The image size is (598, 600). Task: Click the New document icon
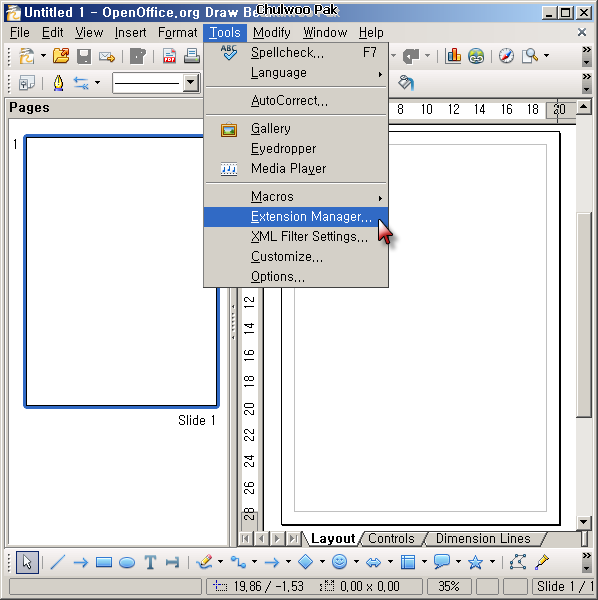pos(26,56)
